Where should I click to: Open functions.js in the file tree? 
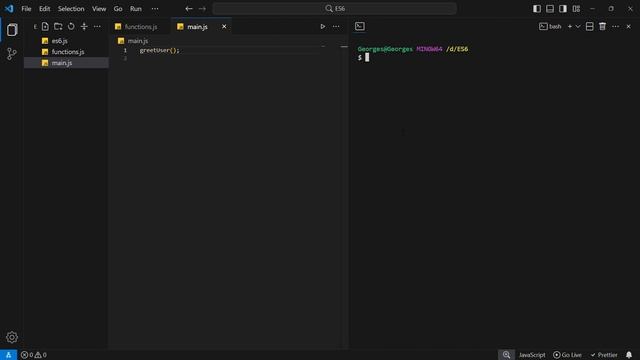[66, 52]
